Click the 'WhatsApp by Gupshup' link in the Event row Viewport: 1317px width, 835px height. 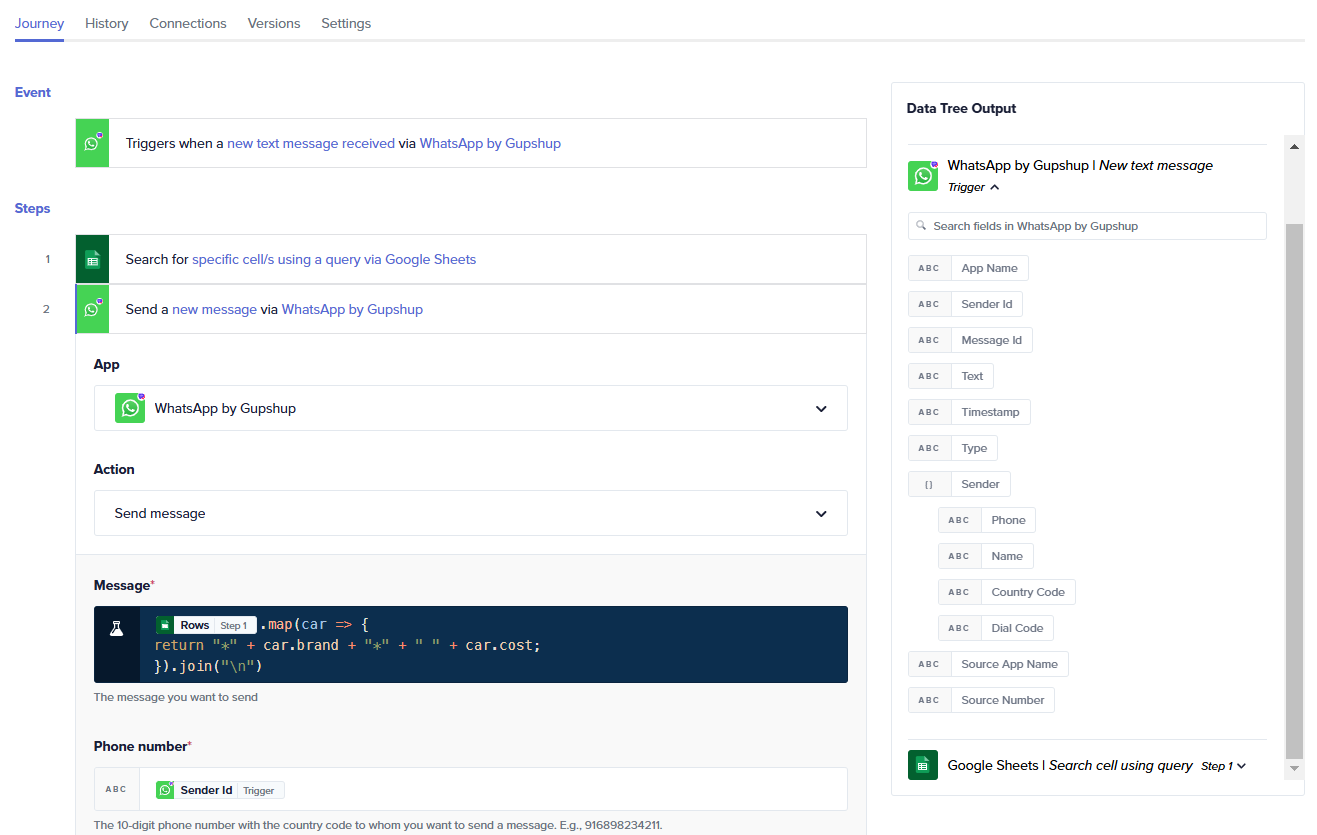[490, 143]
